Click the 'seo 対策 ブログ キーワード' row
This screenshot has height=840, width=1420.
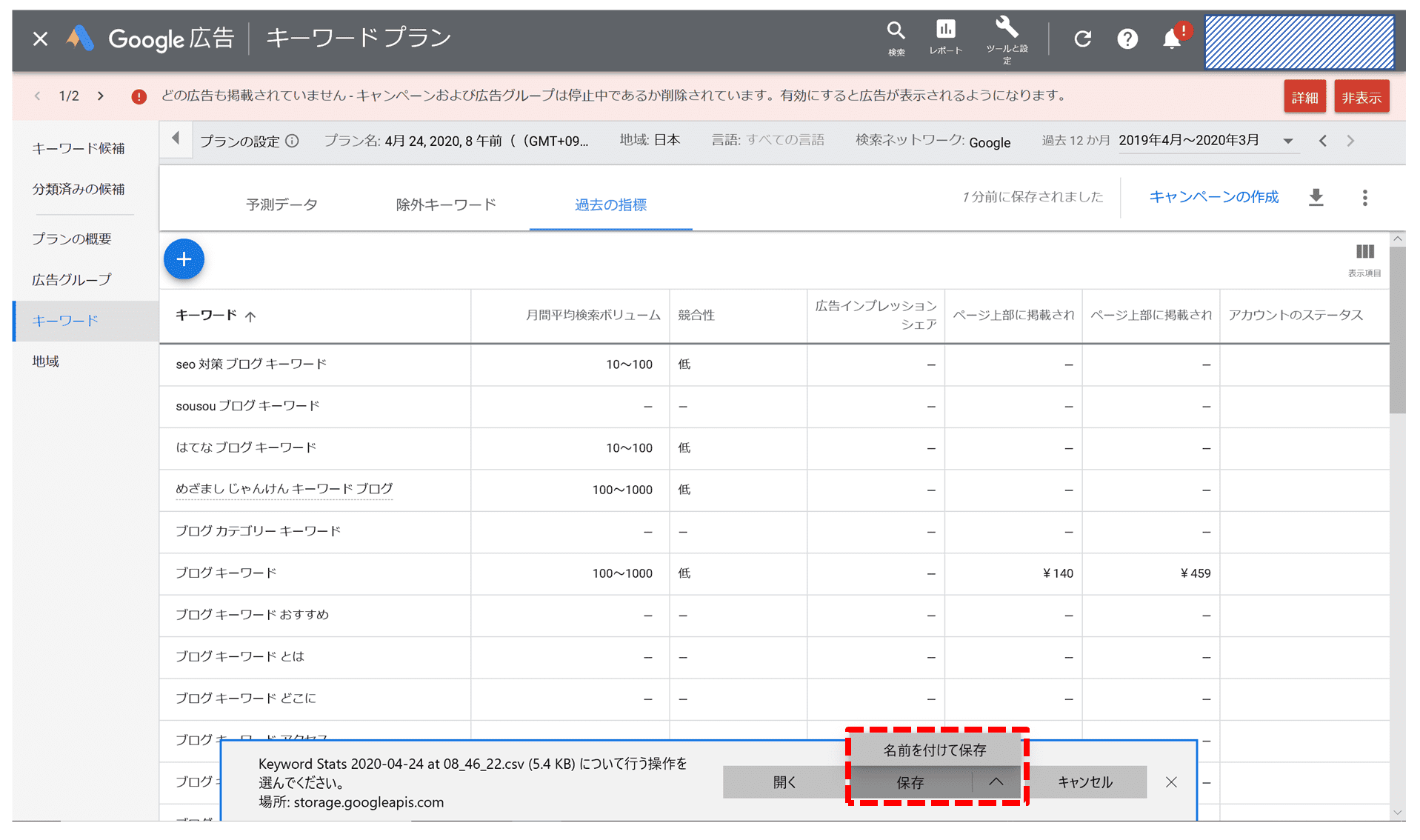(x=774, y=364)
